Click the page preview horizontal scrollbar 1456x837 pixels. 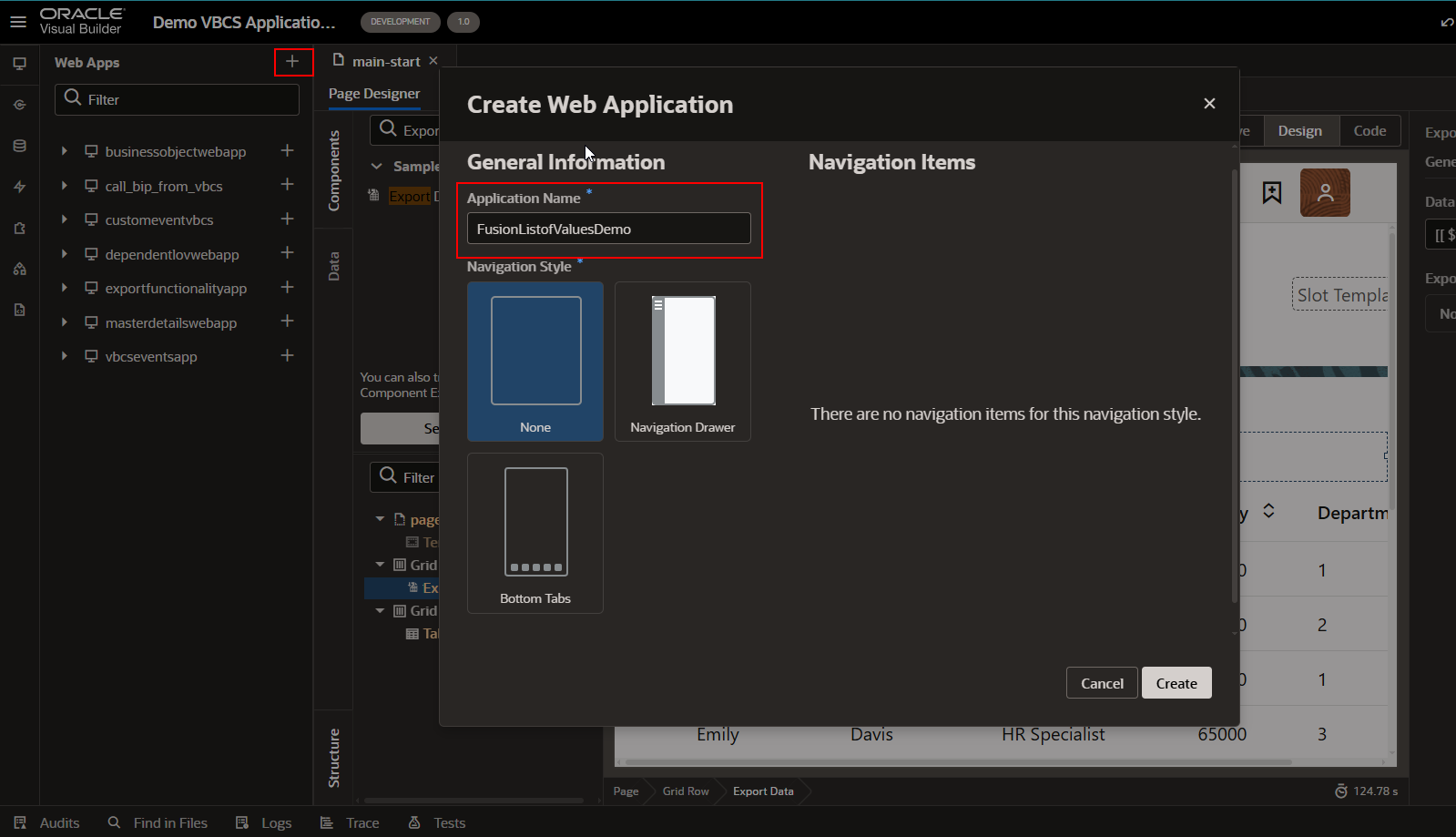click(x=959, y=762)
